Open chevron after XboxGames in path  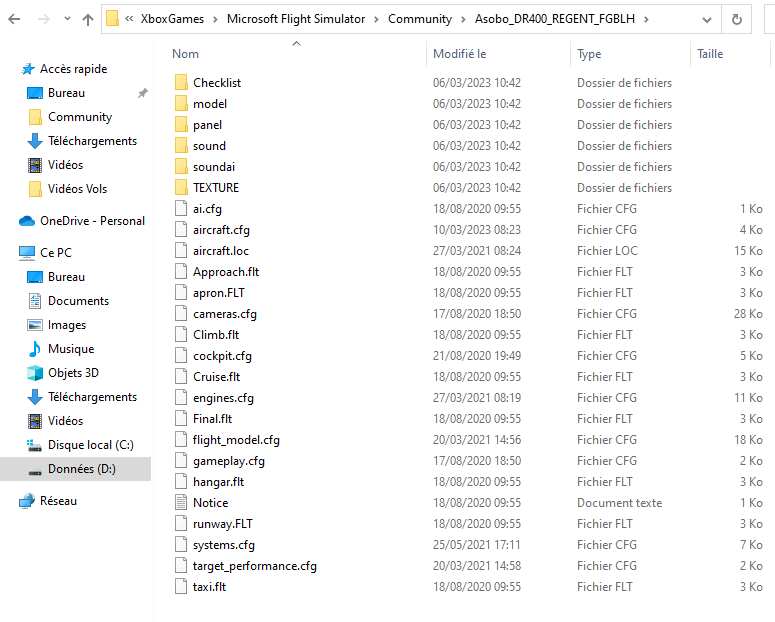(x=215, y=19)
